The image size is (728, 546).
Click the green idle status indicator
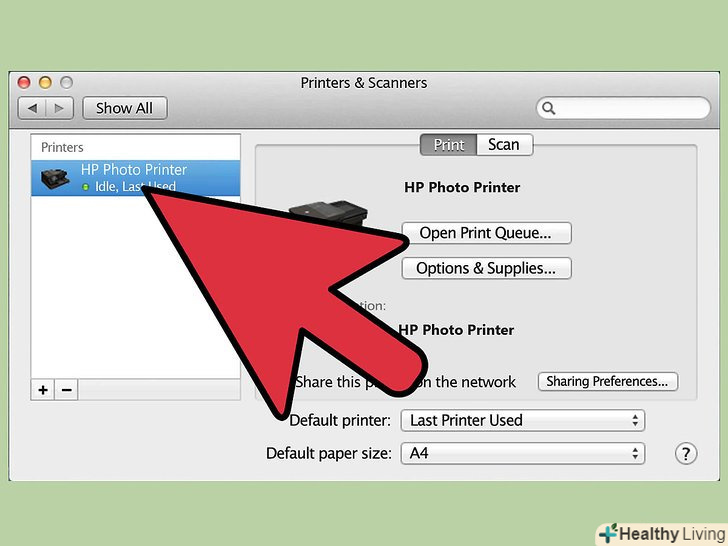tap(85, 187)
